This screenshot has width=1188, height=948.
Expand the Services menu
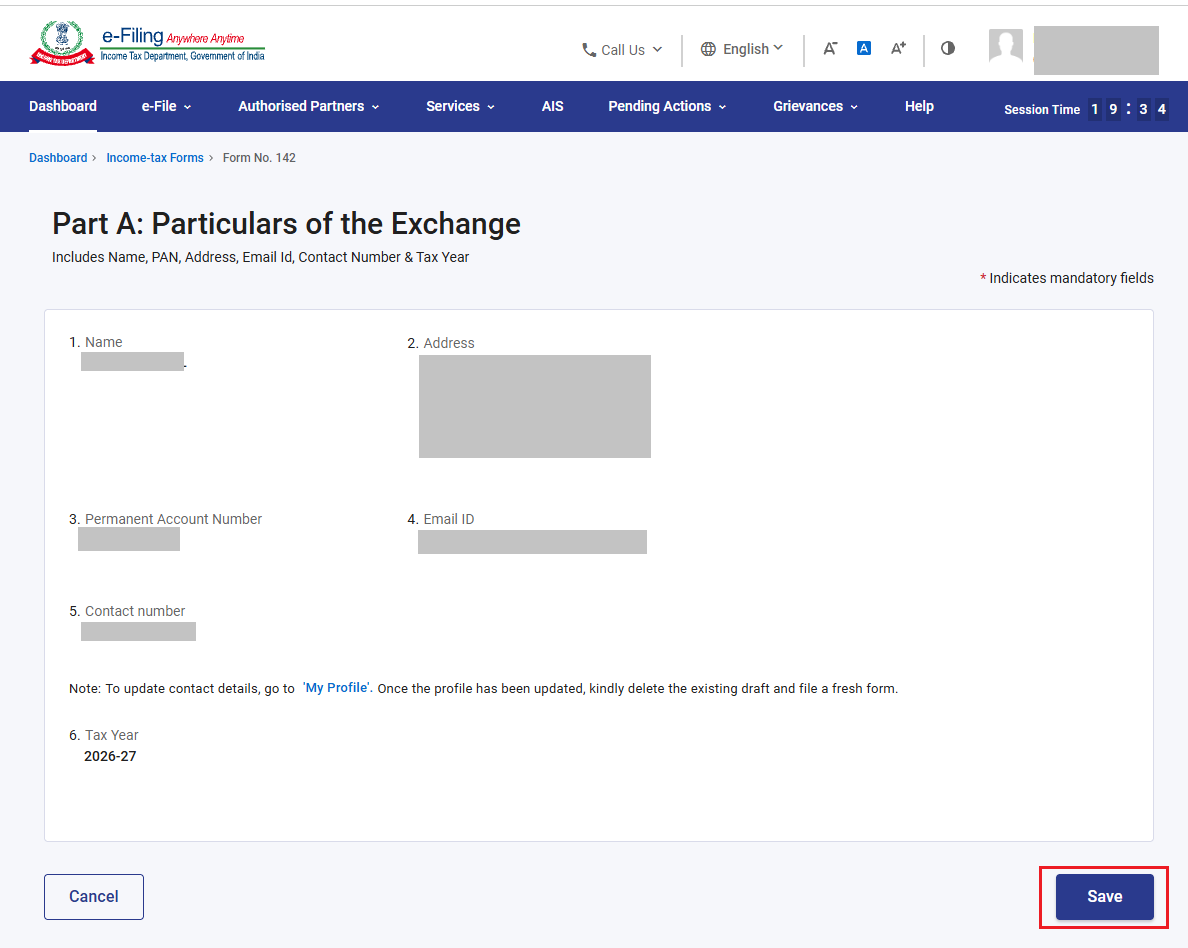pyautogui.click(x=460, y=107)
